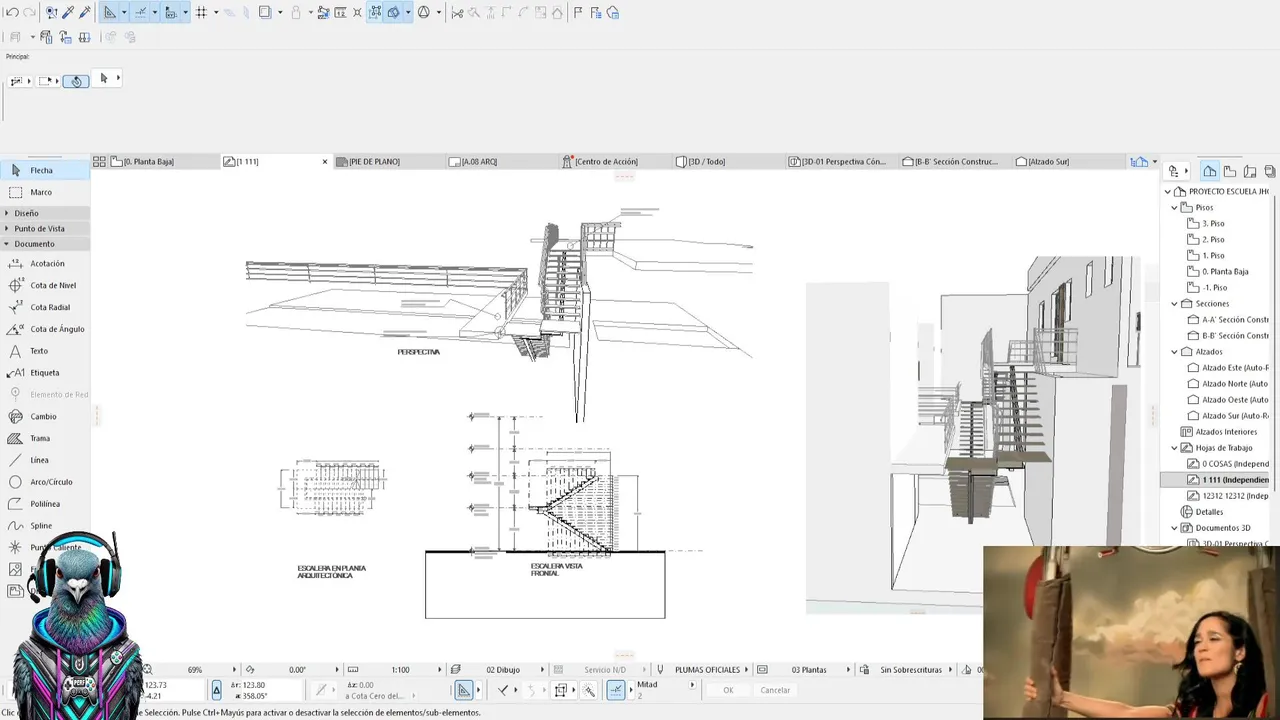Viewport: 1280px width, 720px height.
Task: Open the Trace reference toolbar icon
Action: tap(264, 13)
